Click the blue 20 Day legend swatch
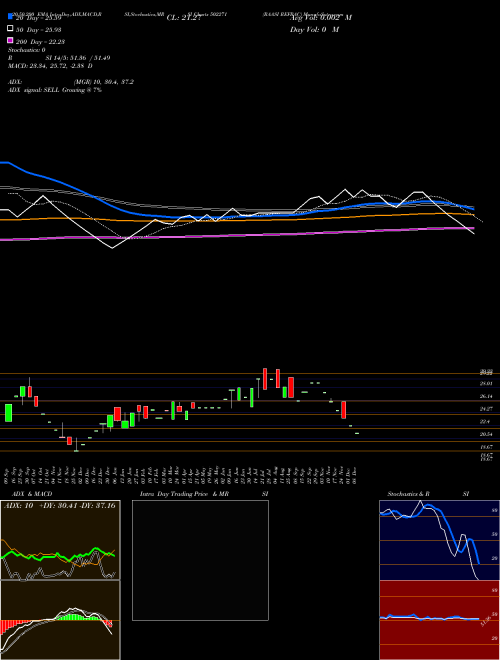 click(x=10, y=17)
